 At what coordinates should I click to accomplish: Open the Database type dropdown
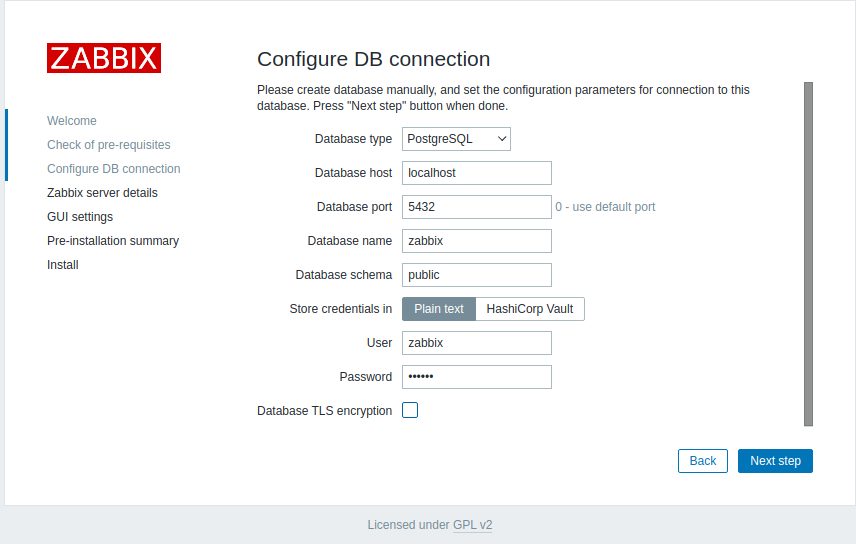(x=456, y=139)
